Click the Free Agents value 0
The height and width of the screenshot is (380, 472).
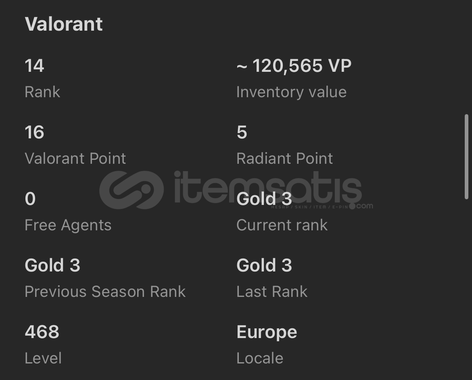click(x=30, y=199)
